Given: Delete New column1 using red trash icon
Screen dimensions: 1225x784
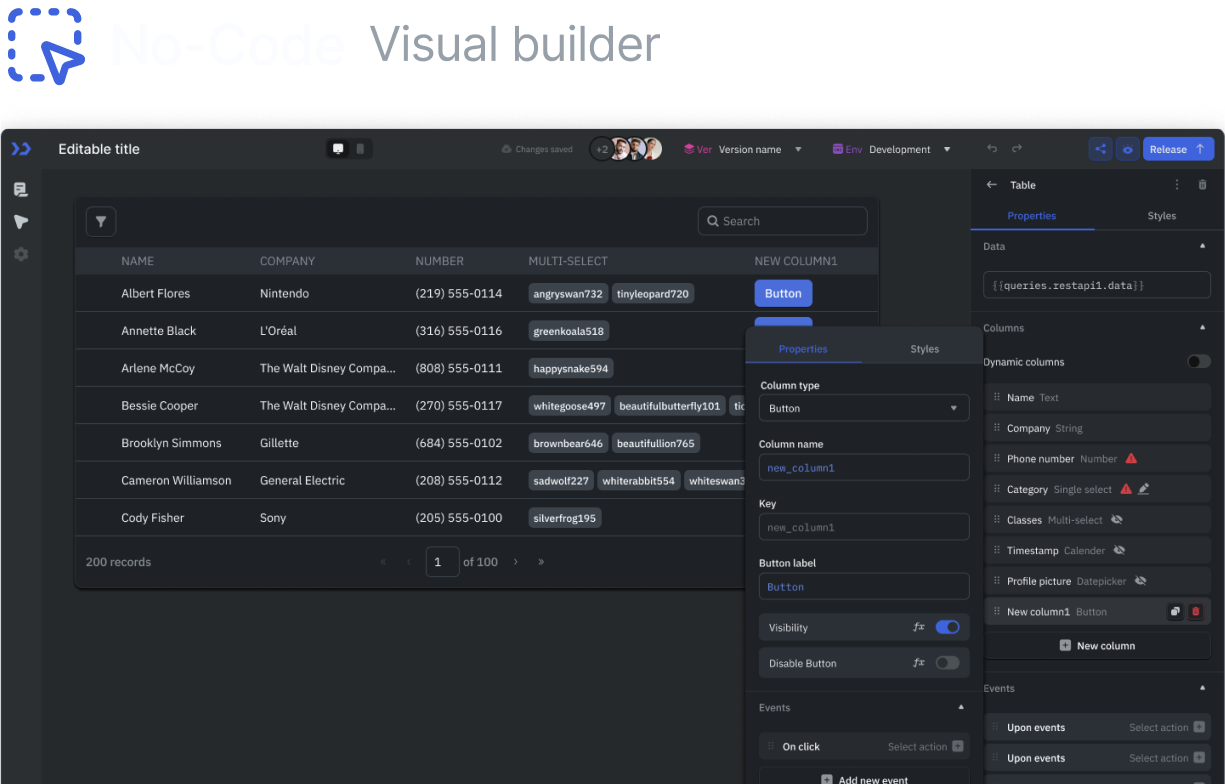Looking at the screenshot, I should [1195, 612].
